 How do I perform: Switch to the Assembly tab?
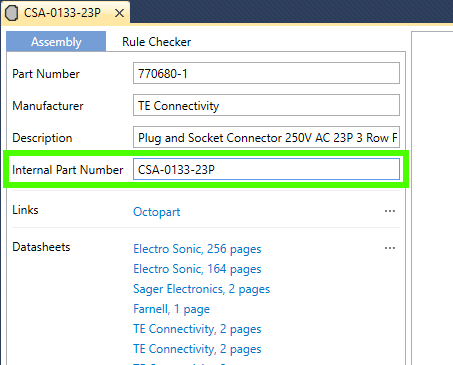56,42
